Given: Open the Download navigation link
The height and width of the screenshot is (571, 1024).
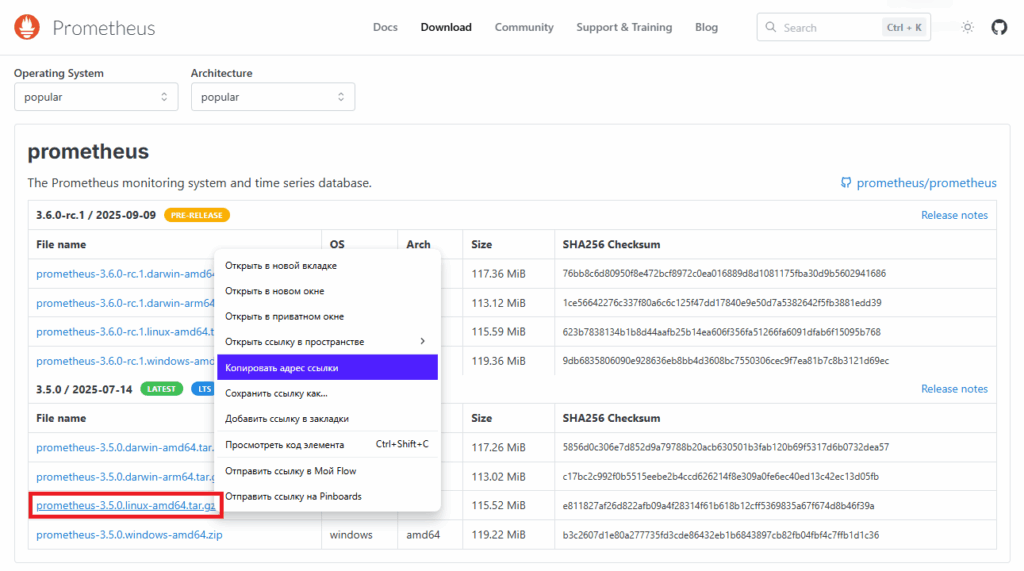Looking at the screenshot, I should pyautogui.click(x=446, y=27).
